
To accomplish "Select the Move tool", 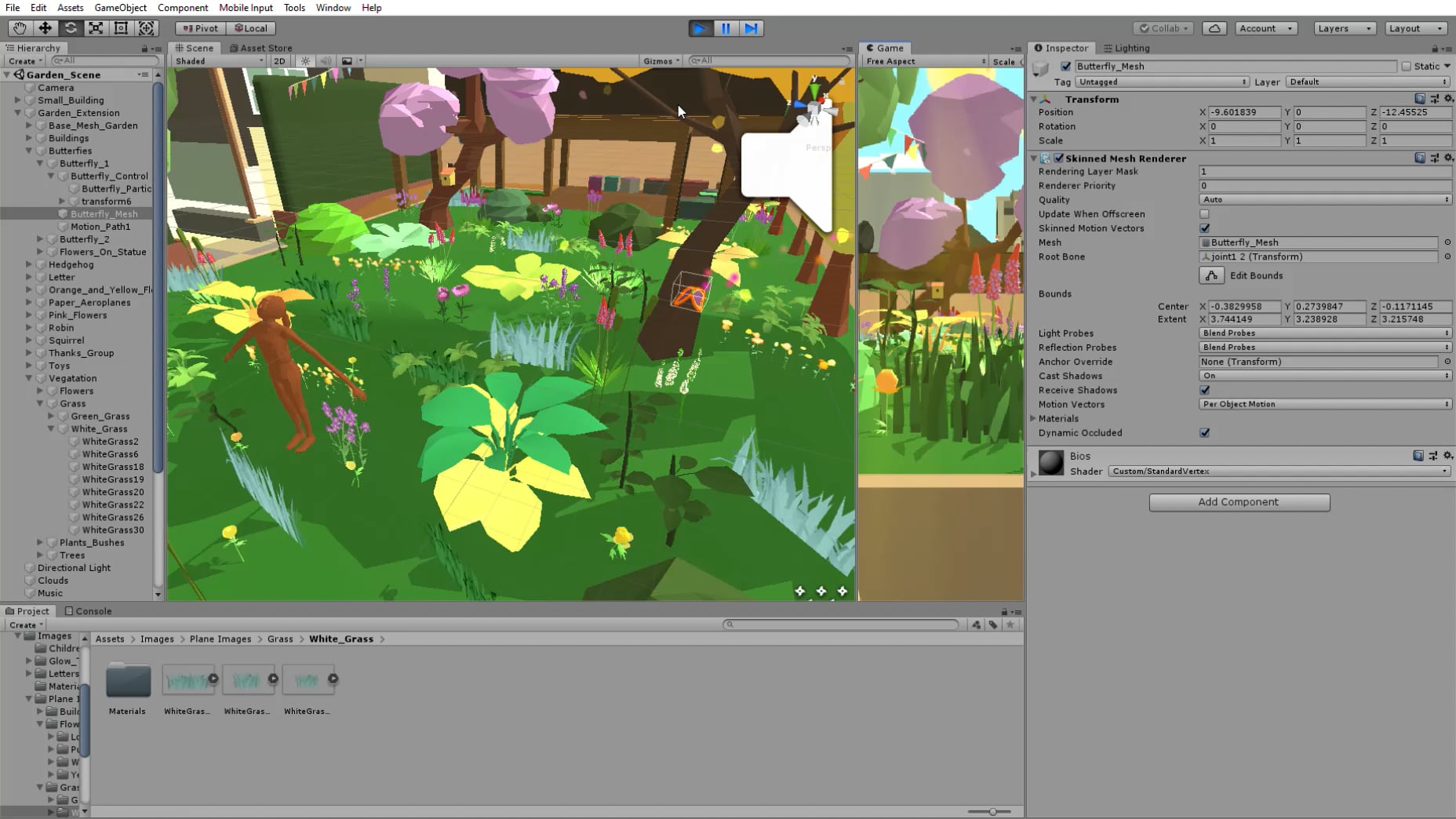I will (x=45, y=28).
